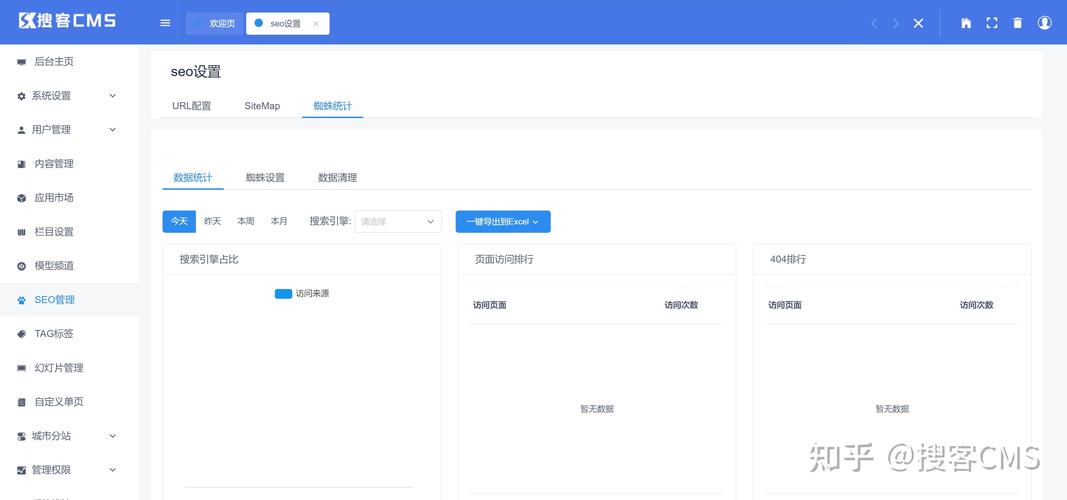
Task: Click the home icon in the top bar
Action: (966, 23)
